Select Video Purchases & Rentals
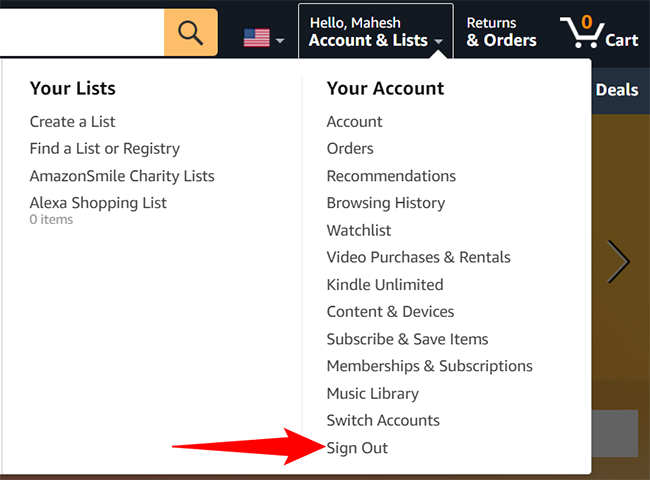 tap(418, 257)
